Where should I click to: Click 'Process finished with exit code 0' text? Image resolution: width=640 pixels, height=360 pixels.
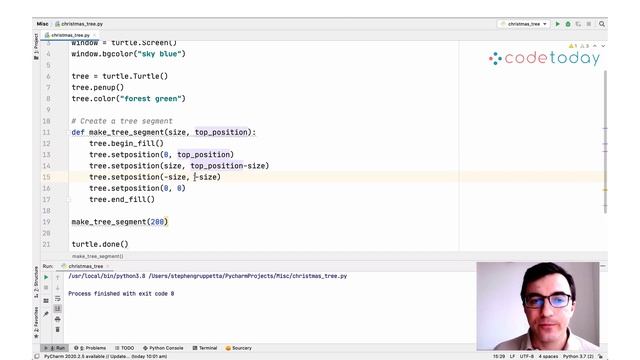121,294
